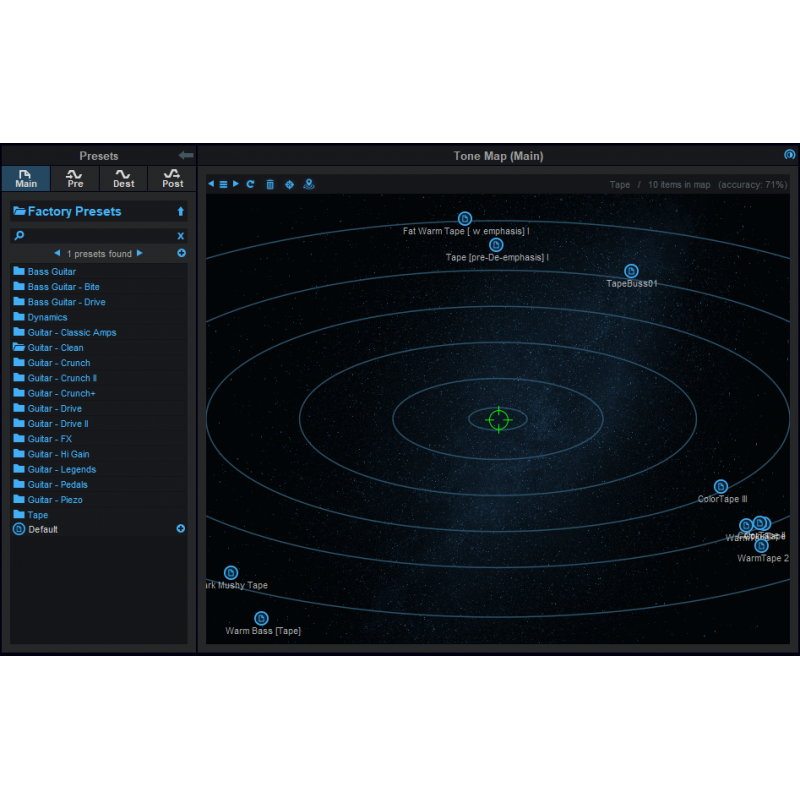Collapse the Presets panel with arrow
Viewport: 800px width, 800px height.
[185, 155]
